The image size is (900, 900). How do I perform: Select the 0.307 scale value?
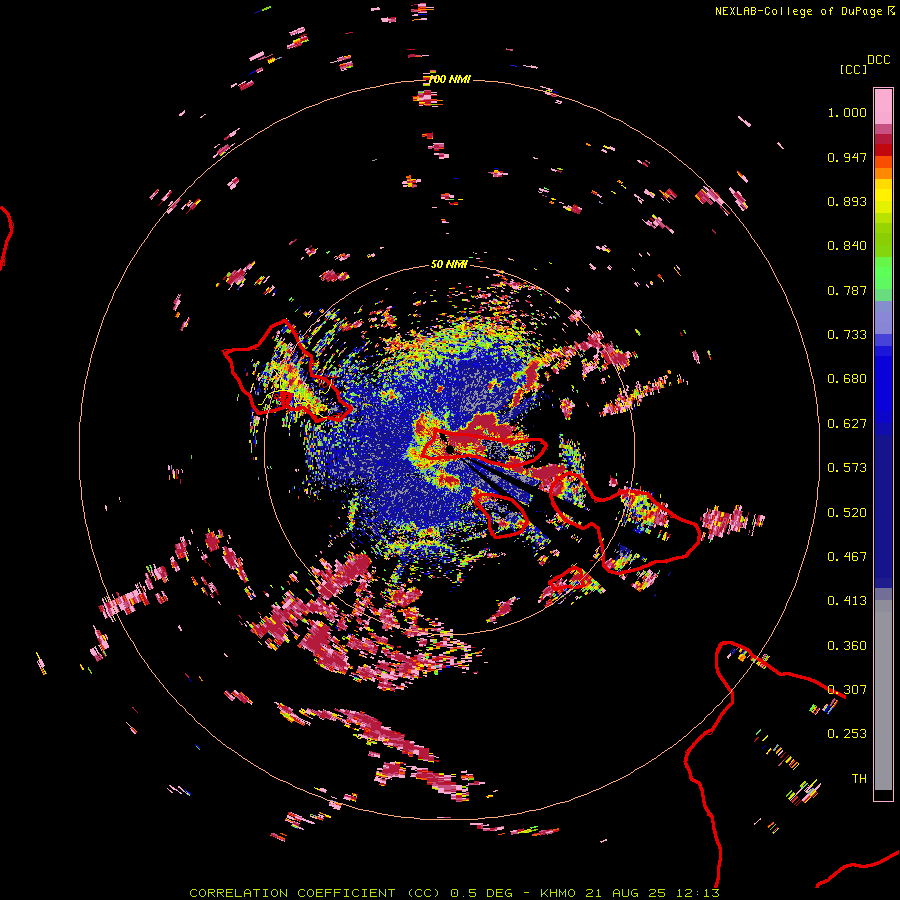point(847,690)
